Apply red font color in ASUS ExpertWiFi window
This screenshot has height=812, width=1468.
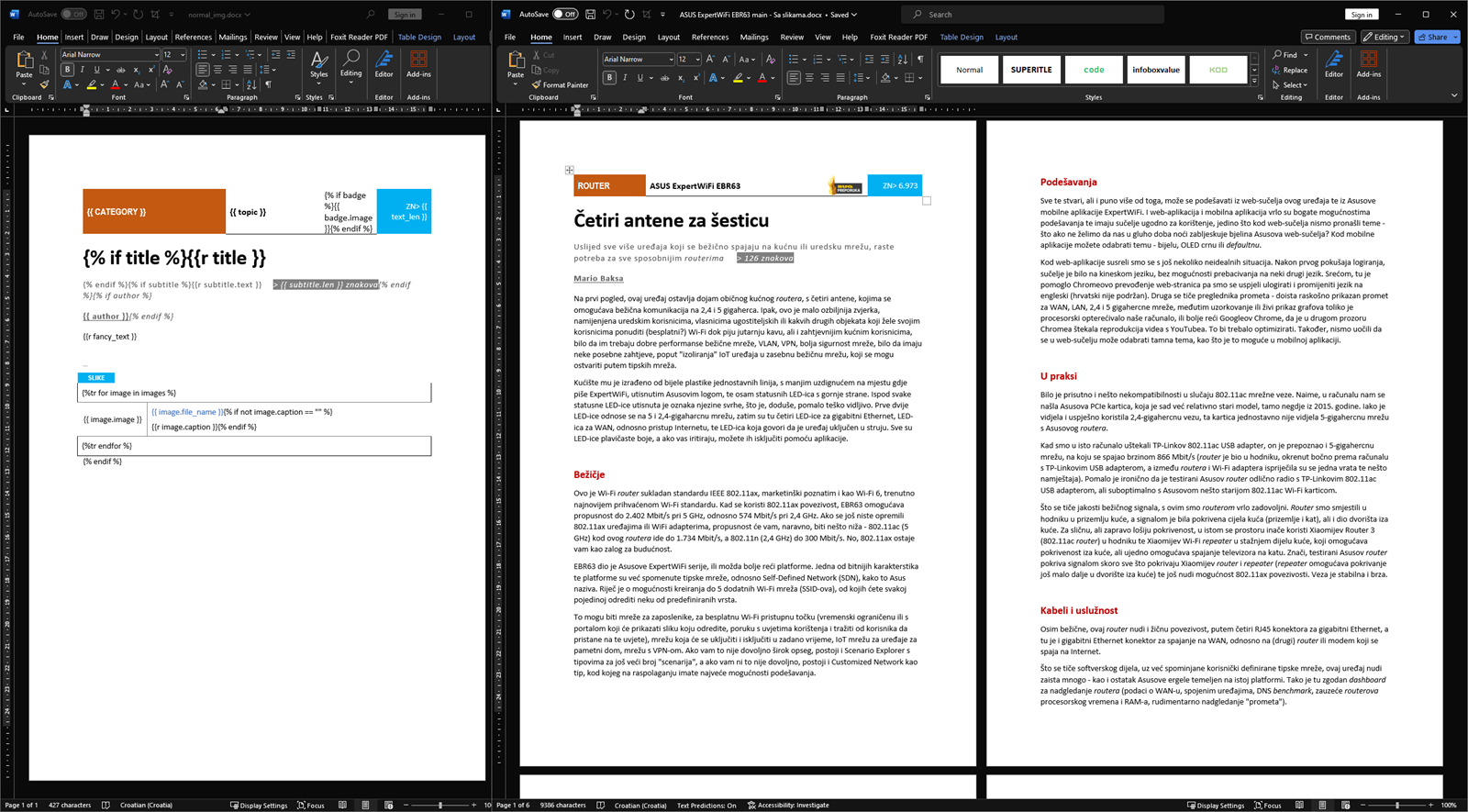pyautogui.click(x=761, y=78)
